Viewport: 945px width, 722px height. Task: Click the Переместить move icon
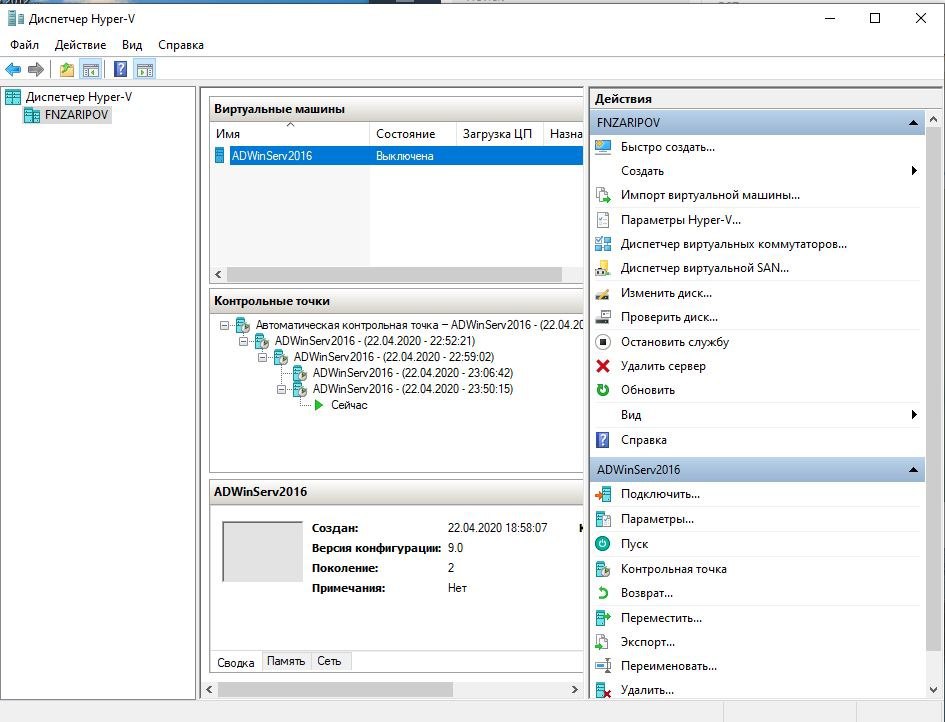pyautogui.click(x=603, y=618)
